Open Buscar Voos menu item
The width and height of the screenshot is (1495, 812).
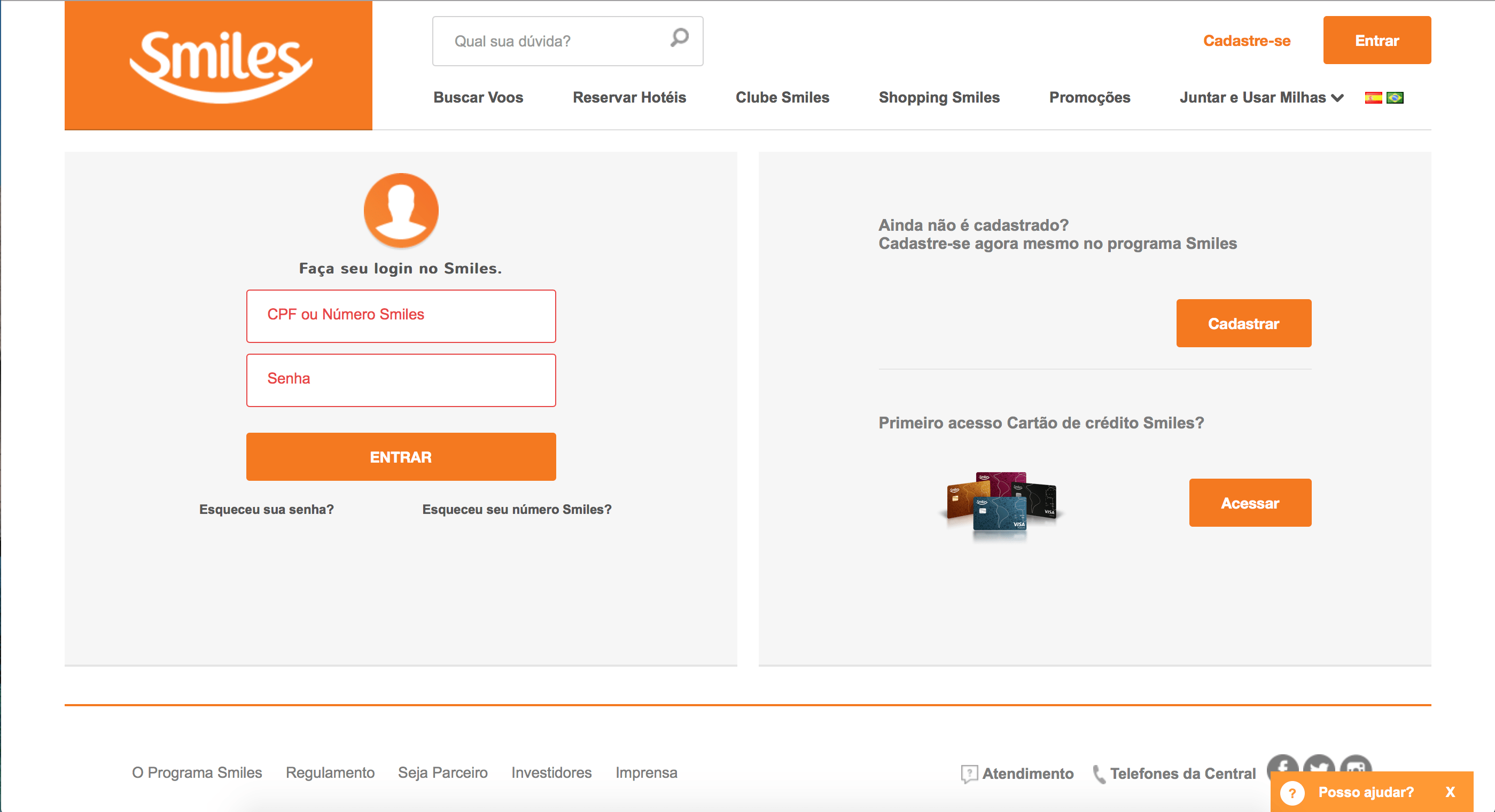coord(478,98)
